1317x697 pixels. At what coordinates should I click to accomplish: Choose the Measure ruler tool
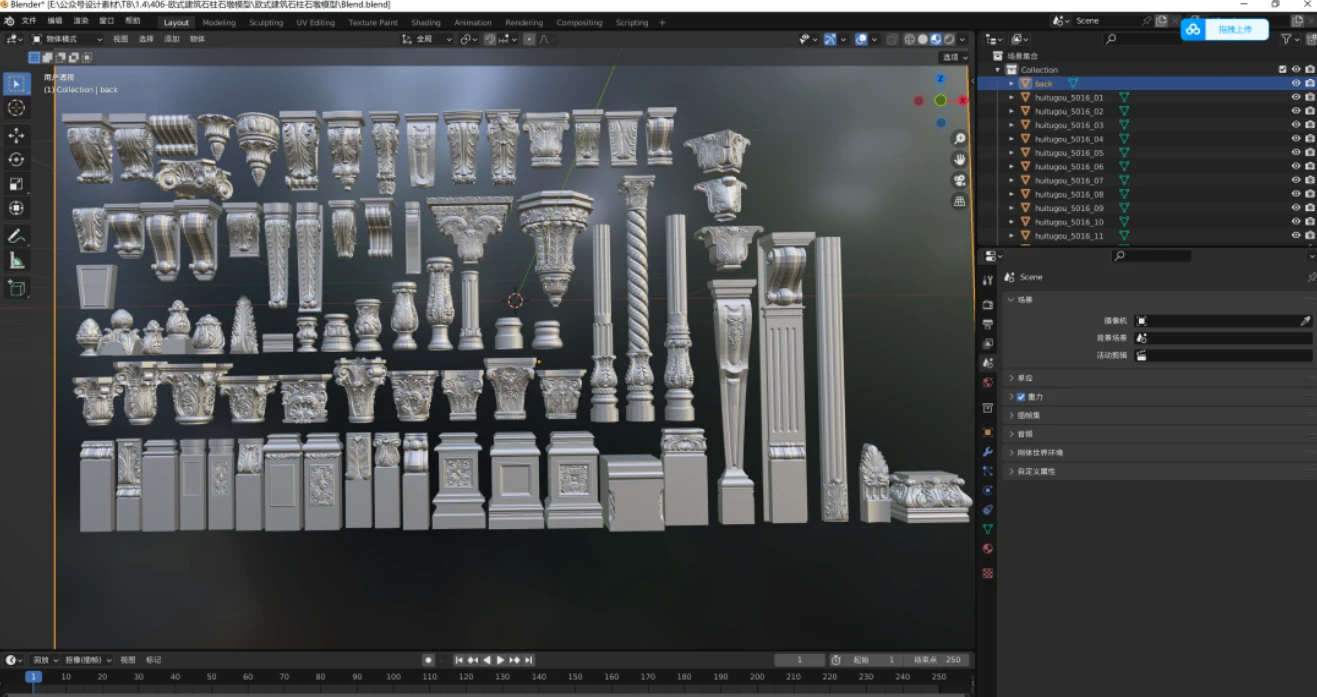coord(17,261)
